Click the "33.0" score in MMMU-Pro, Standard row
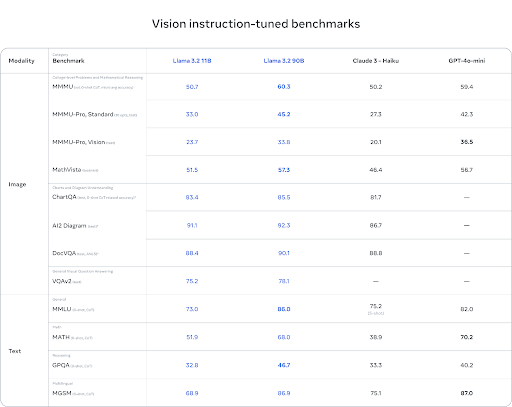 (x=192, y=114)
